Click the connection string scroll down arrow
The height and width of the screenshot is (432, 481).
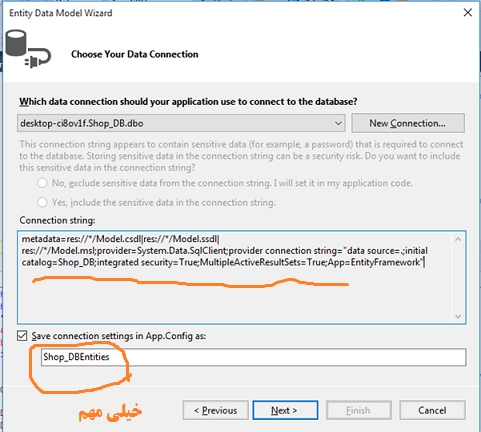tap(458, 316)
